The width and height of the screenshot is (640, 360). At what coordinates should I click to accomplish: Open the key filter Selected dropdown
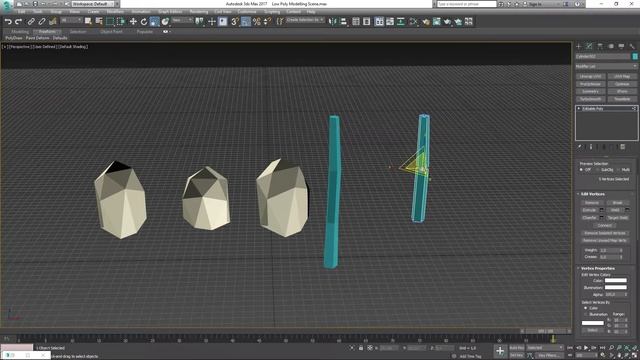click(544, 348)
